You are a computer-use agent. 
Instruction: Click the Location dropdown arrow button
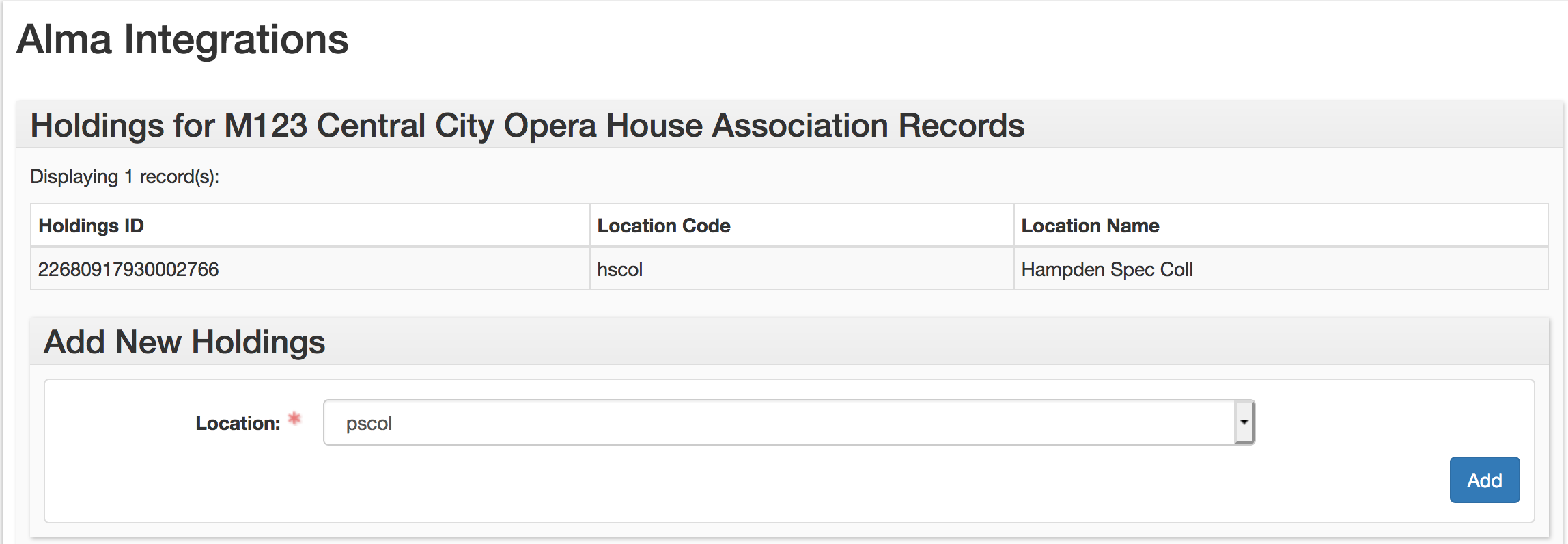click(1244, 422)
